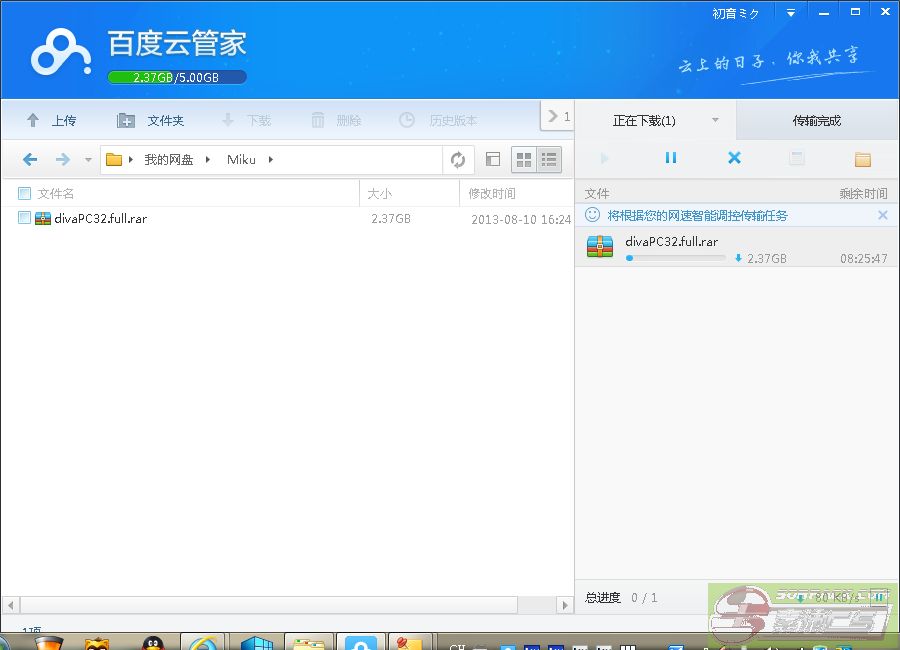Open main menu dropdown in title bar
This screenshot has height=650, width=900.
(x=791, y=13)
